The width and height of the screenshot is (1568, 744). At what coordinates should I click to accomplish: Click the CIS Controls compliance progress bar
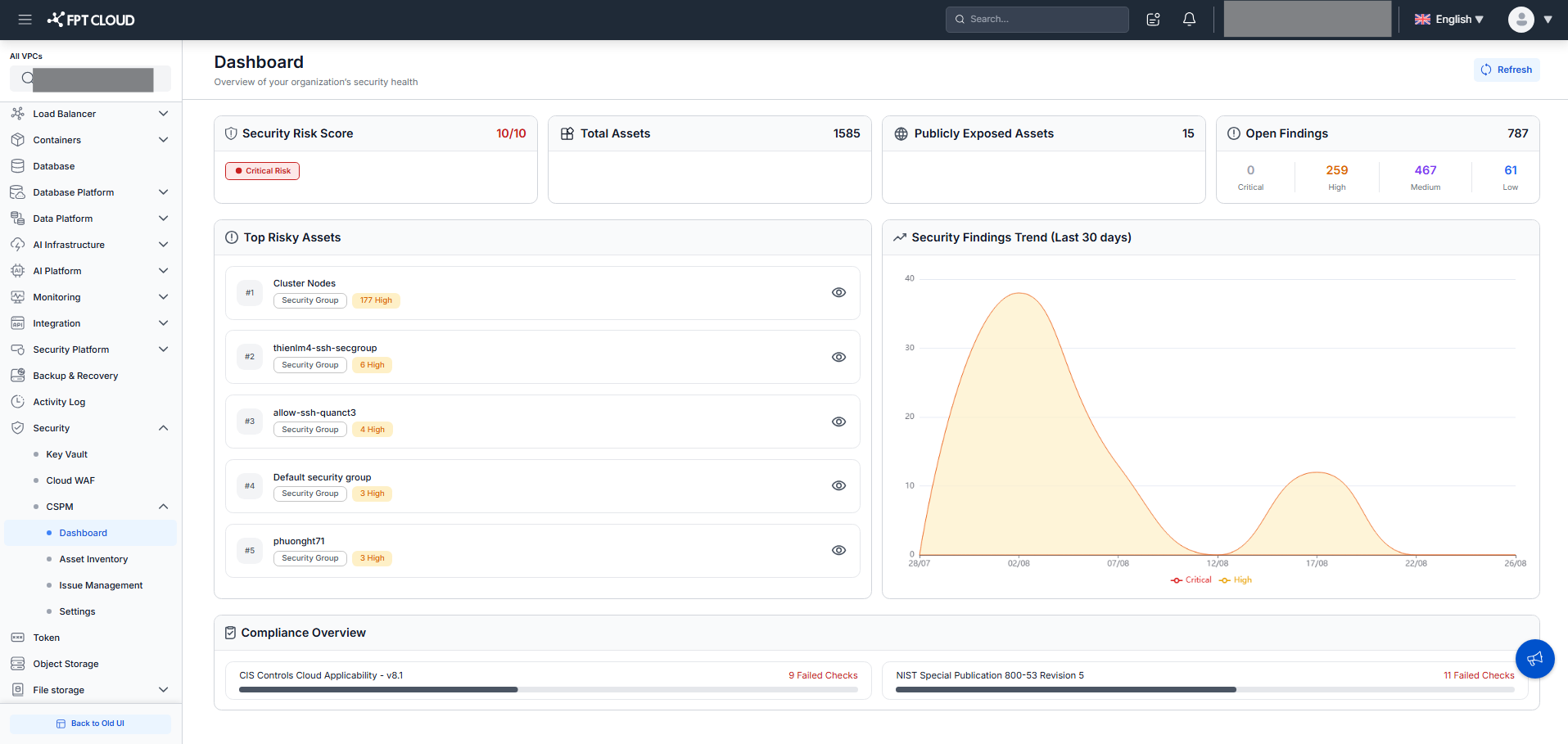[x=549, y=690]
